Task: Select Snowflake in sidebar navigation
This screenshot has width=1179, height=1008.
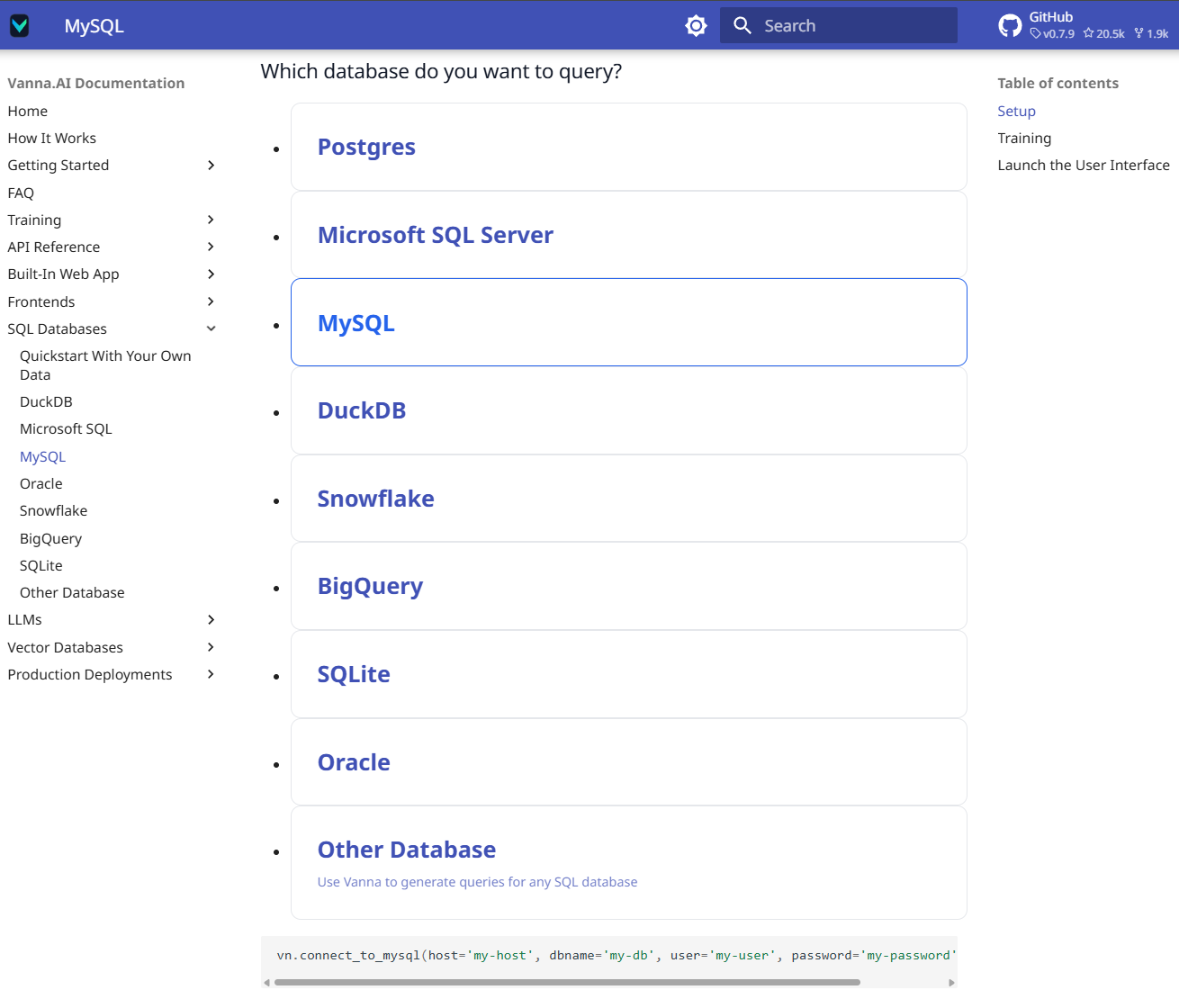Action: pos(53,510)
